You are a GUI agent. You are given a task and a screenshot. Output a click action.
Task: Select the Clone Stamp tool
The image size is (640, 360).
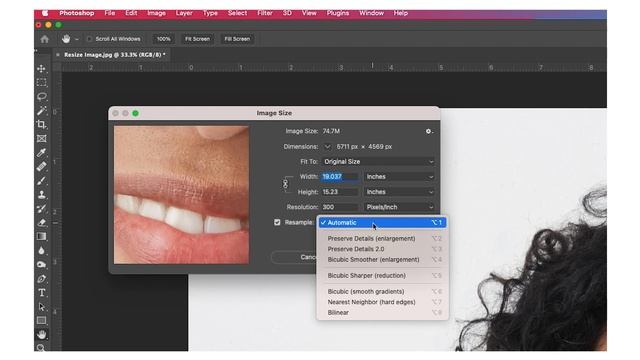pos(42,195)
